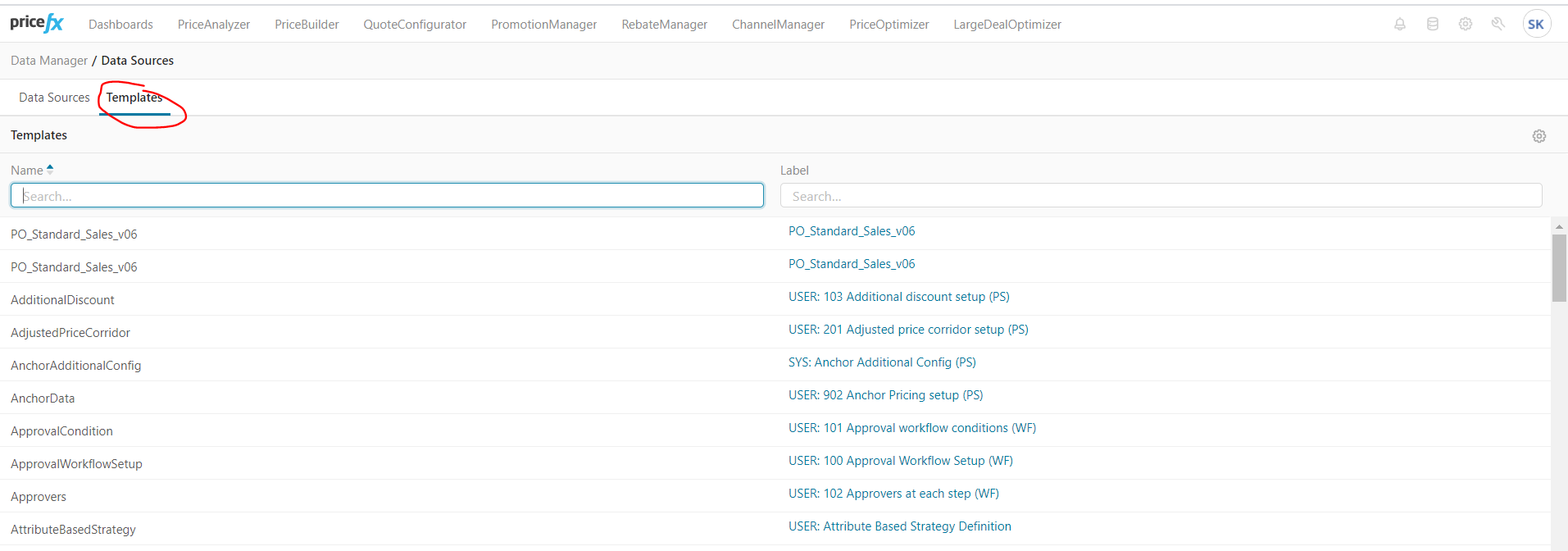Click the vertical scrollbar thumb
This screenshot has width=1568, height=551.
click(1559, 267)
